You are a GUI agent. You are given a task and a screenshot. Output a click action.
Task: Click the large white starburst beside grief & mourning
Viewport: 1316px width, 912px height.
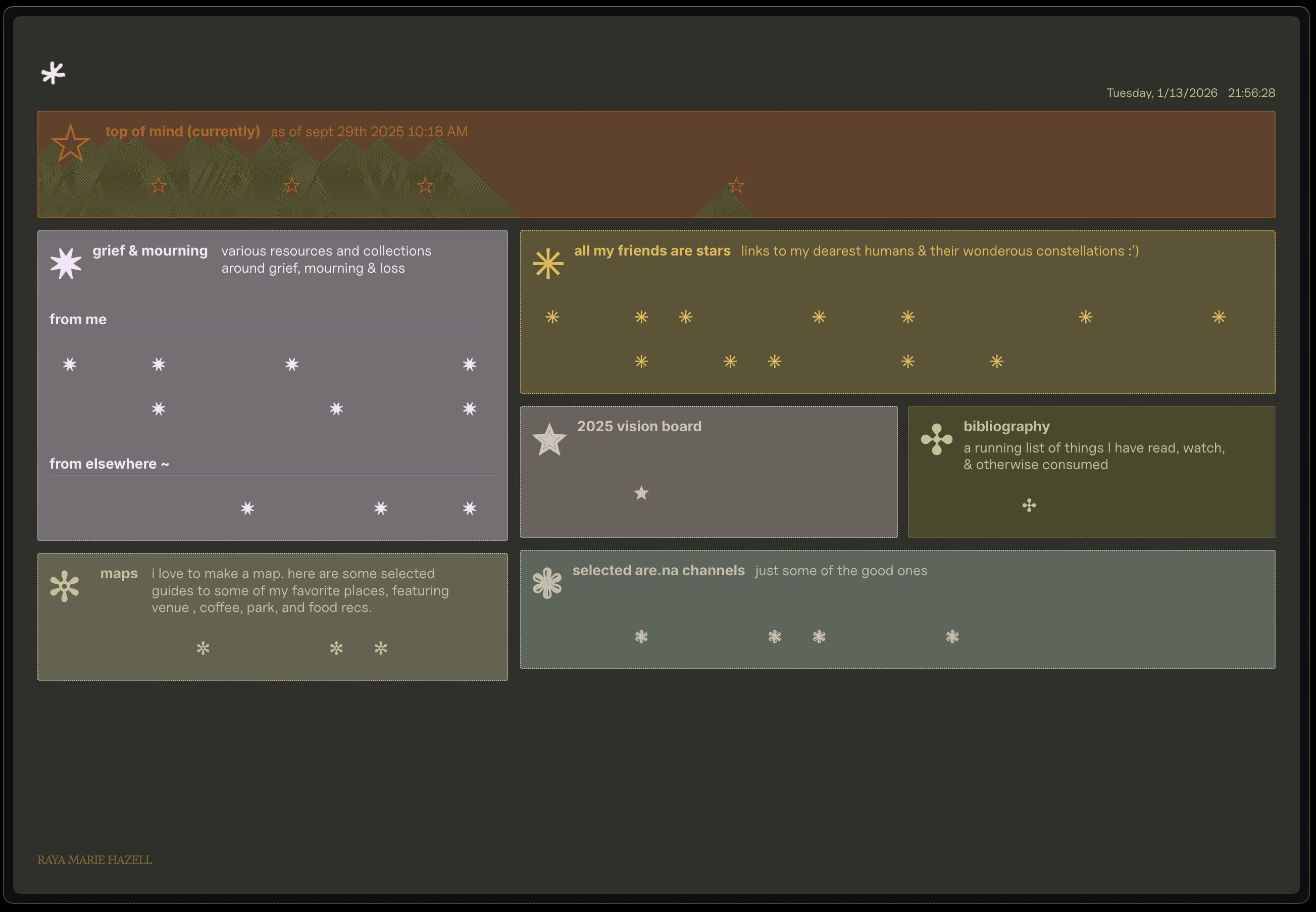pos(66,264)
